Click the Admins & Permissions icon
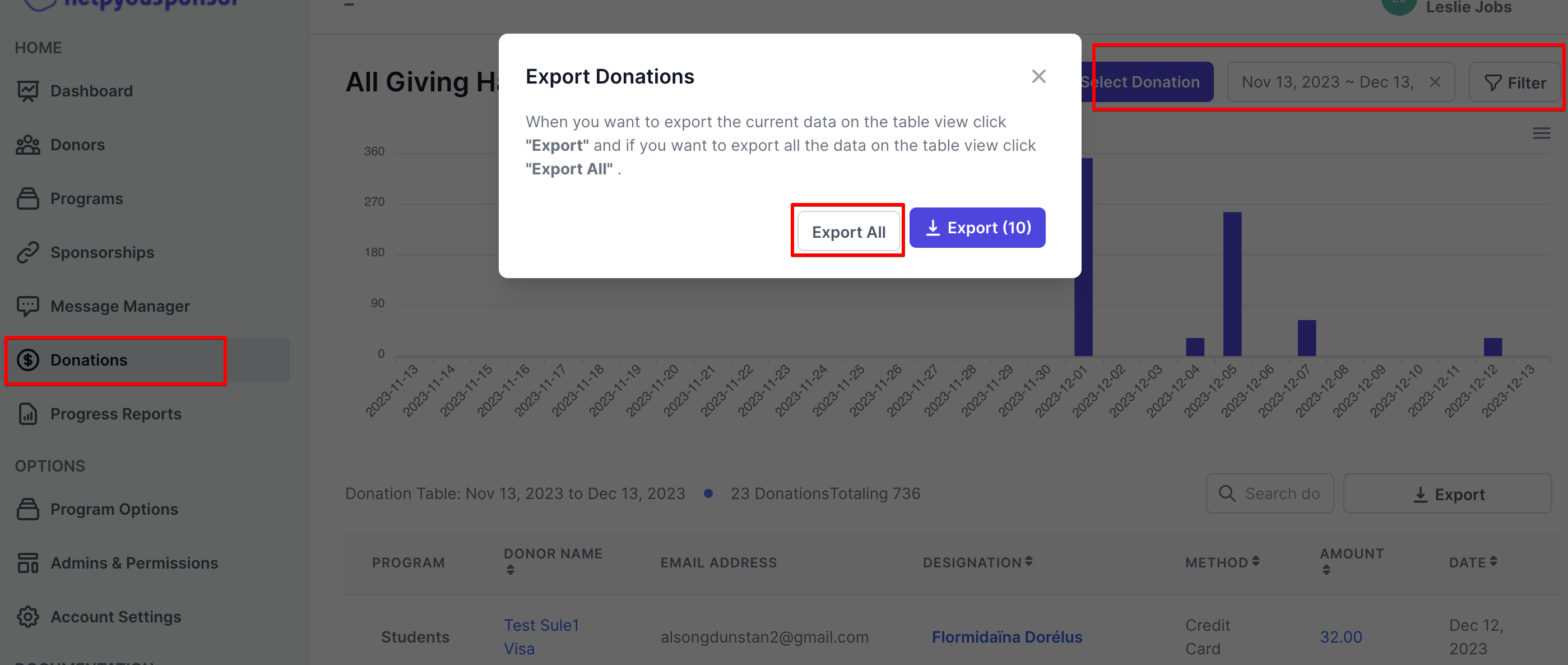Screen dimensions: 1568x665 (28, 563)
